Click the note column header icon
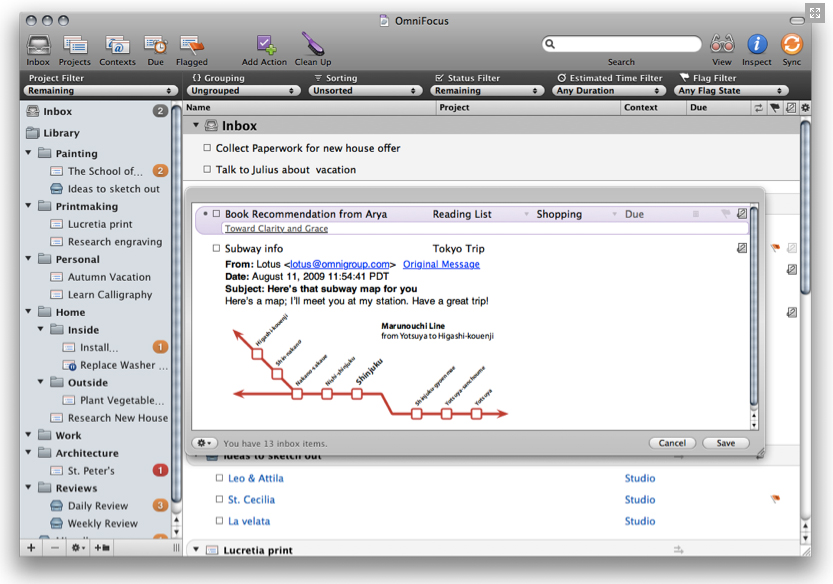The height and width of the screenshot is (584, 833). (791, 108)
